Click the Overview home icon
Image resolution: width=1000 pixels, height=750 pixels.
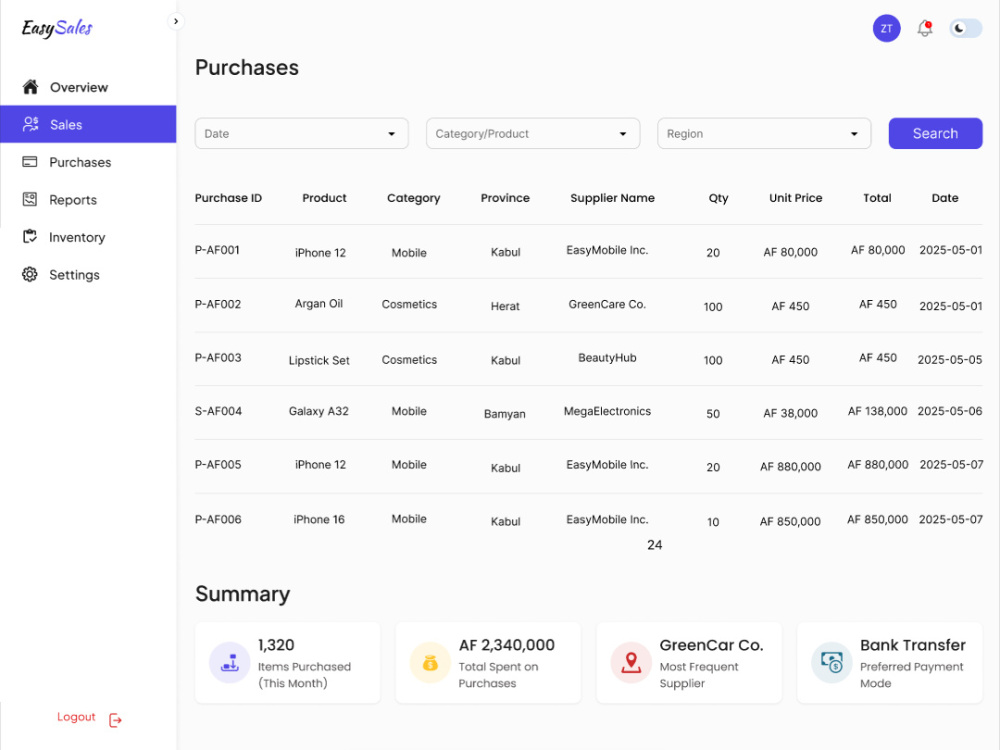click(x=30, y=87)
